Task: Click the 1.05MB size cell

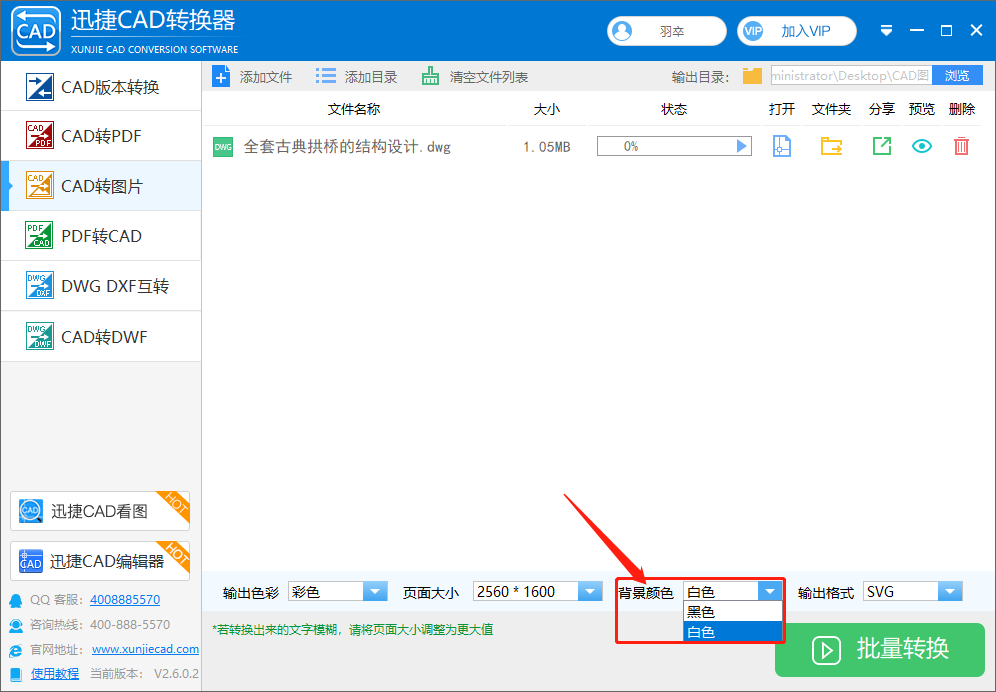Action: pyautogui.click(x=546, y=147)
